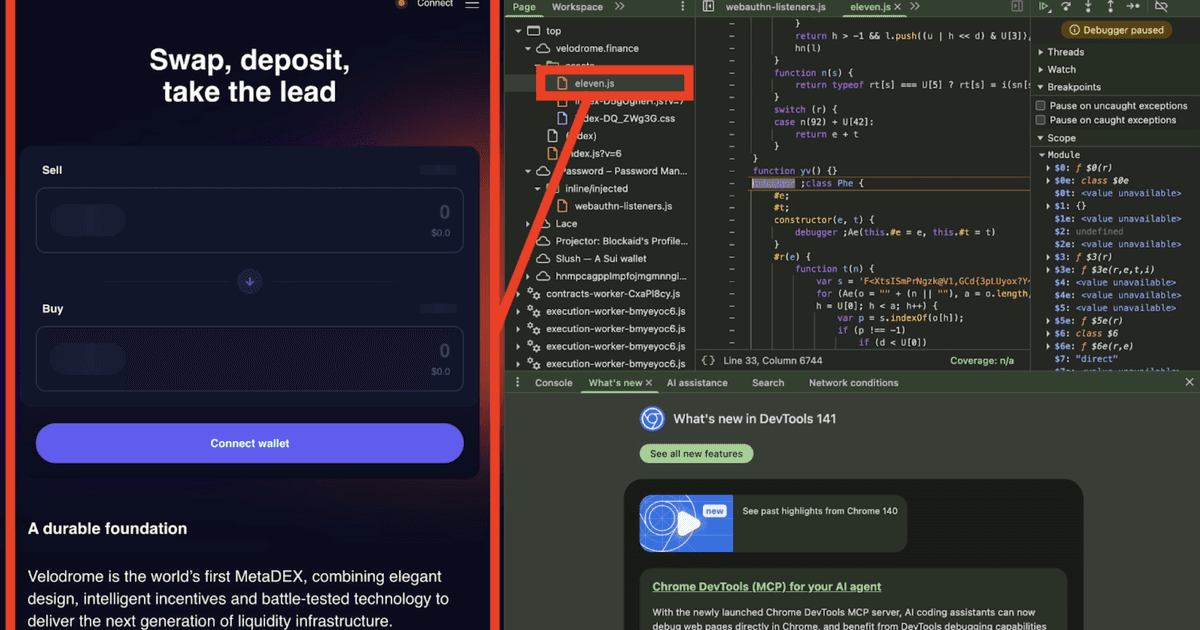Open the Chrome DevTools (MCP) for your AI agent link
This screenshot has width=1200, height=630.
coord(767,587)
